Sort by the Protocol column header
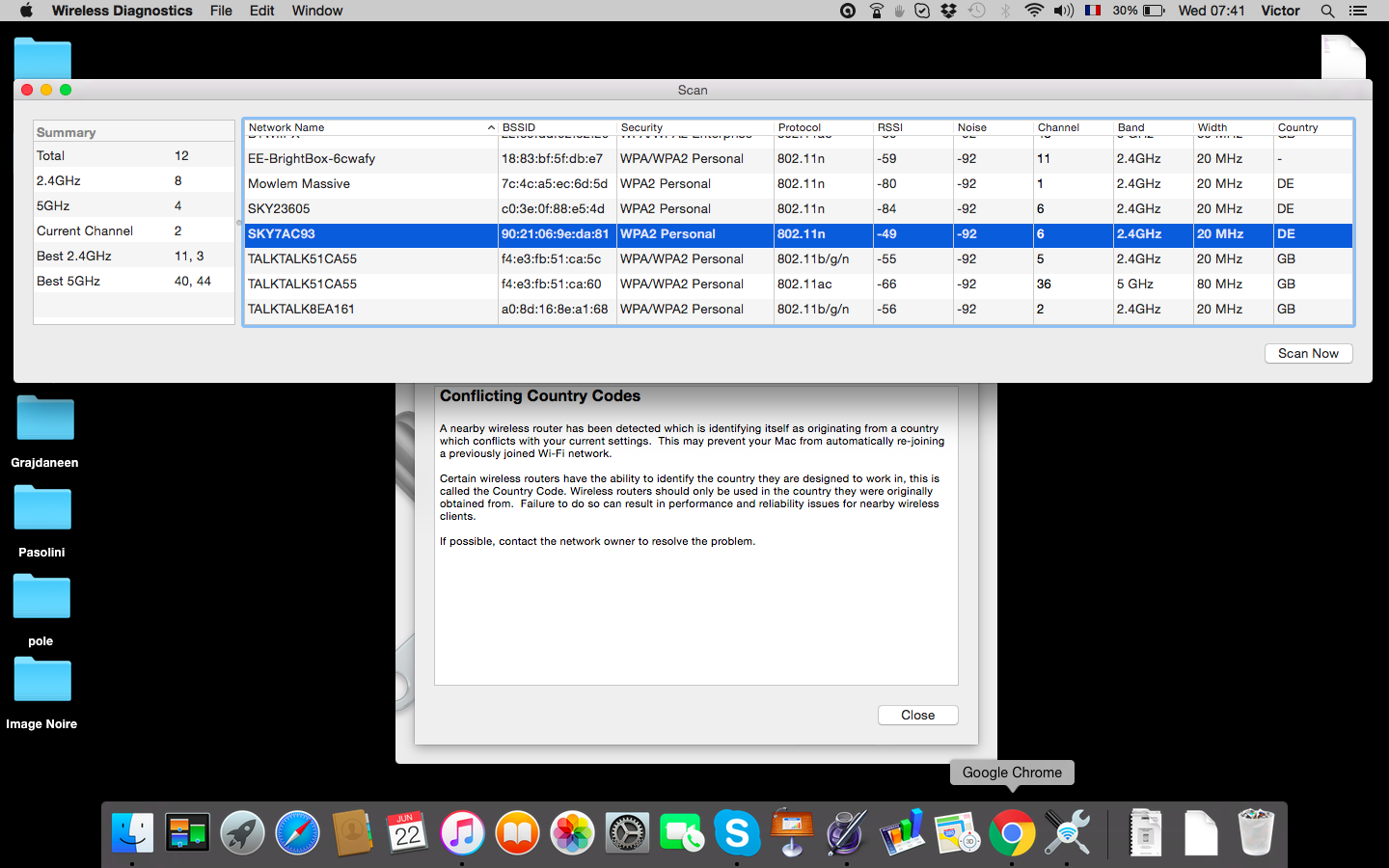 click(x=824, y=127)
